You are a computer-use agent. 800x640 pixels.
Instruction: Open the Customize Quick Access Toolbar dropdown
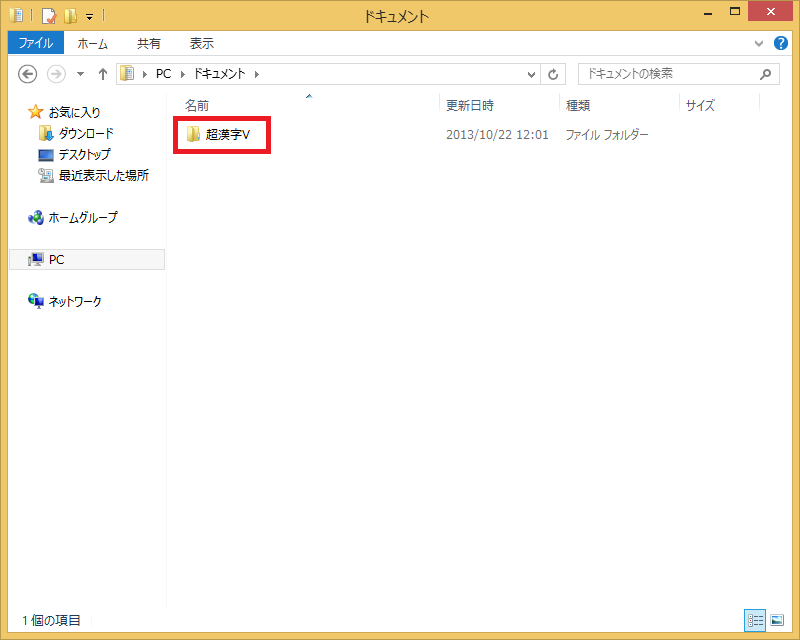pyautogui.click(x=89, y=17)
